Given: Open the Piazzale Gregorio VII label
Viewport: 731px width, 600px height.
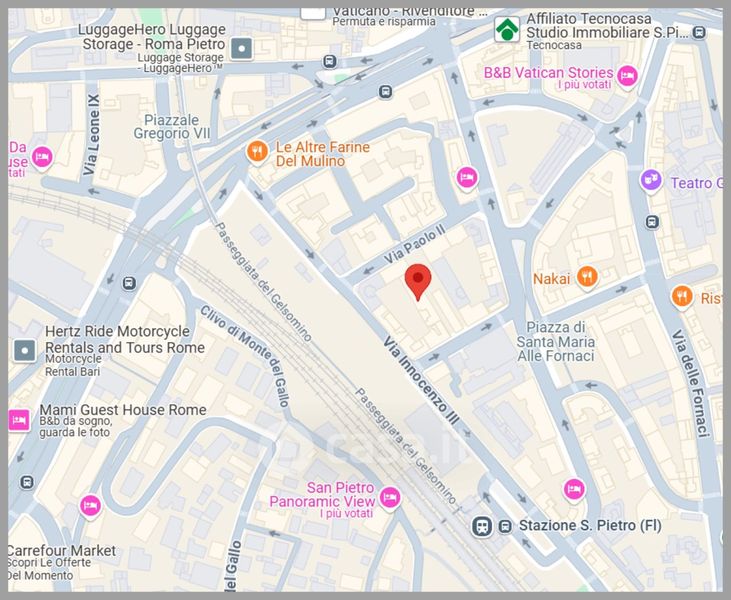Looking at the screenshot, I should pyautogui.click(x=172, y=127).
